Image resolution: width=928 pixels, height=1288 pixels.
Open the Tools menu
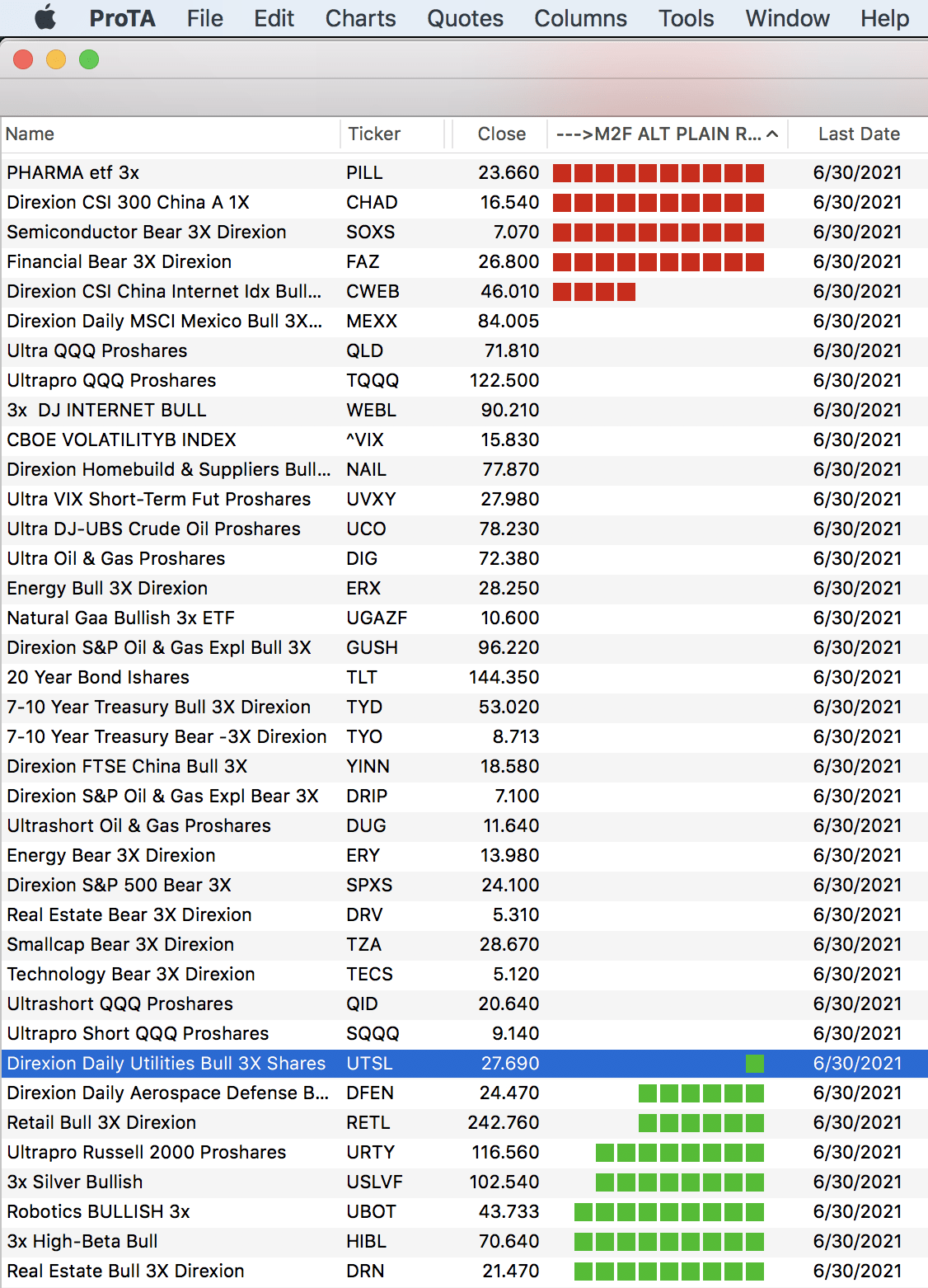point(687,18)
